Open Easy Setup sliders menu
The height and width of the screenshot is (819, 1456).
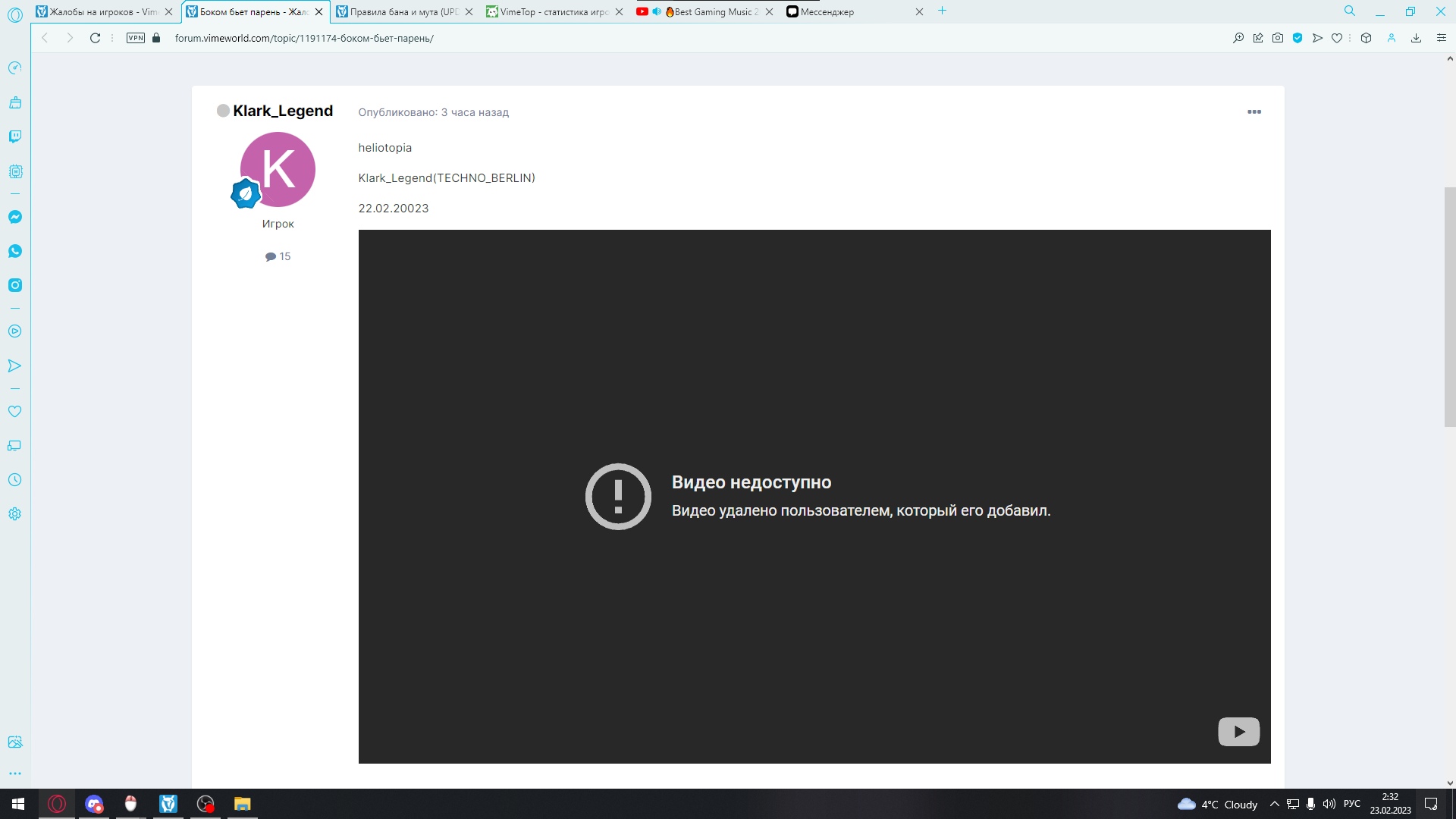coord(1442,38)
